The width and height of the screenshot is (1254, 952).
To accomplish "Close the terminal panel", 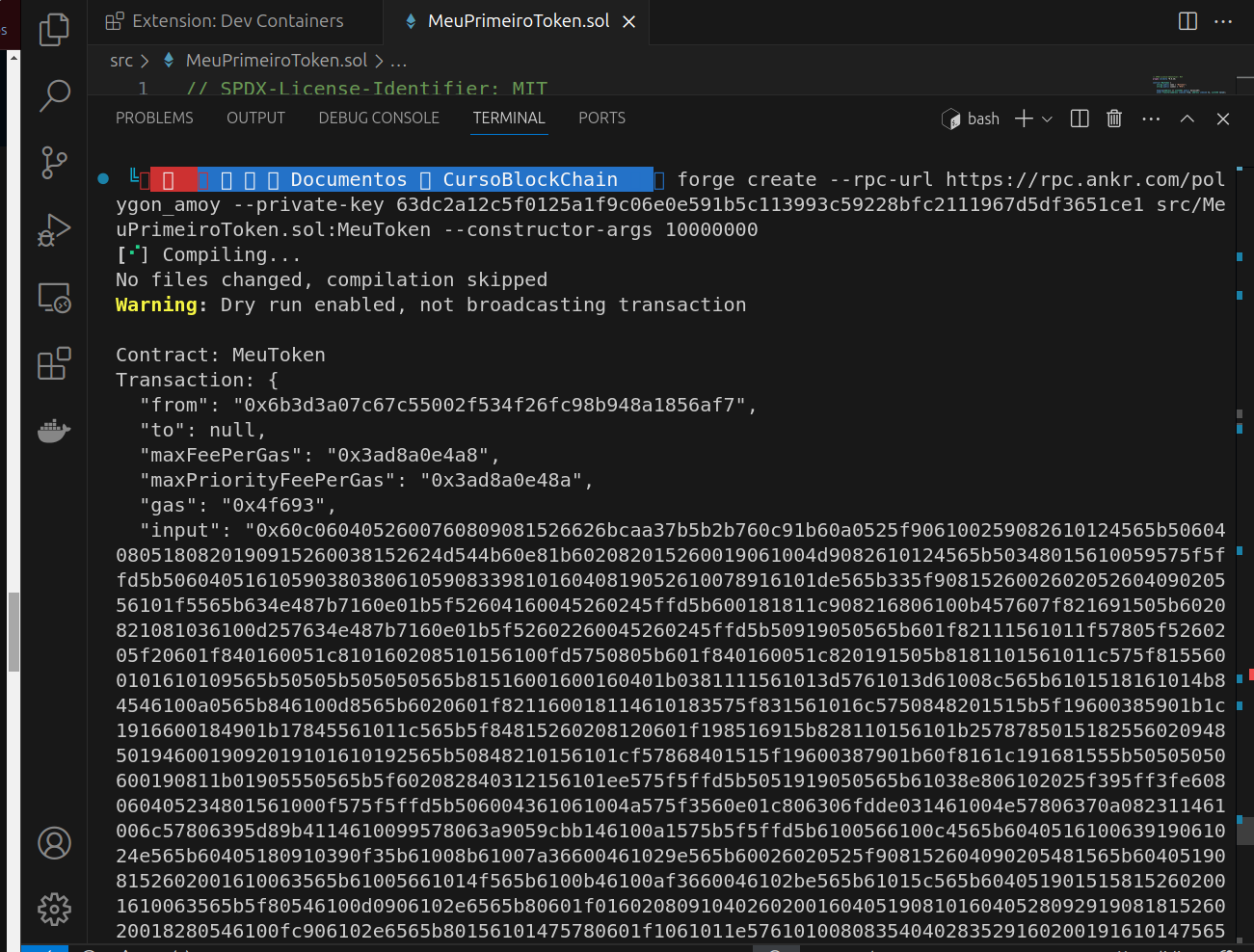I will 1223,119.
